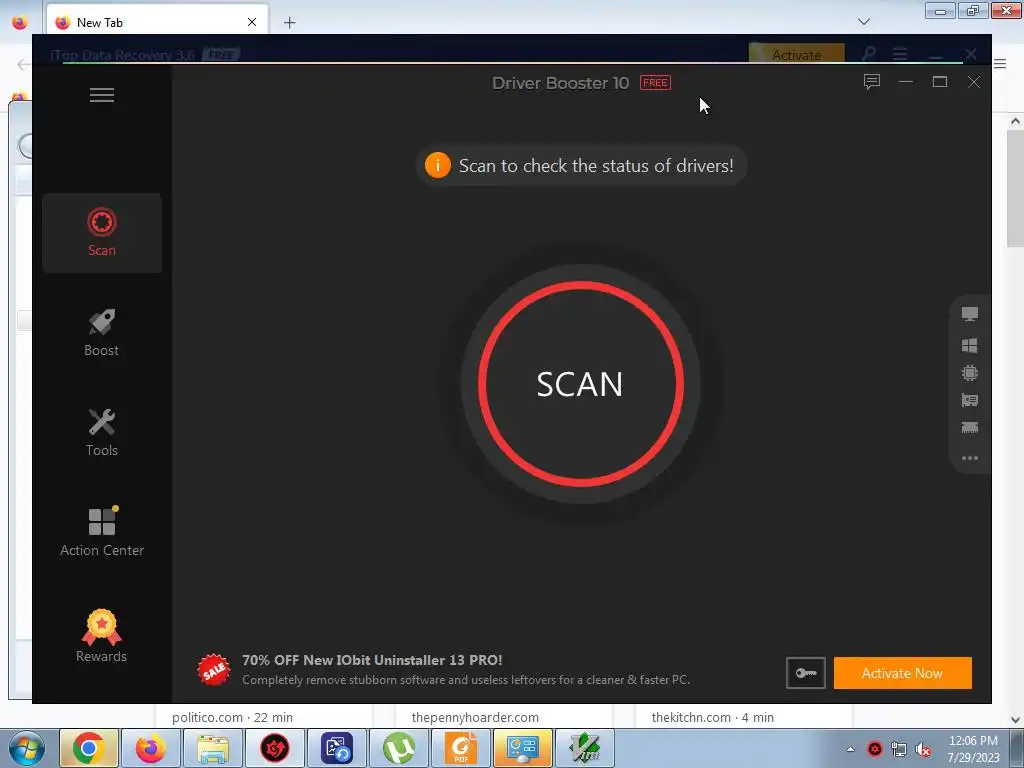Image resolution: width=1024 pixels, height=768 pixels.
Task: Open the Tools section
Action: tap(102, 432)
